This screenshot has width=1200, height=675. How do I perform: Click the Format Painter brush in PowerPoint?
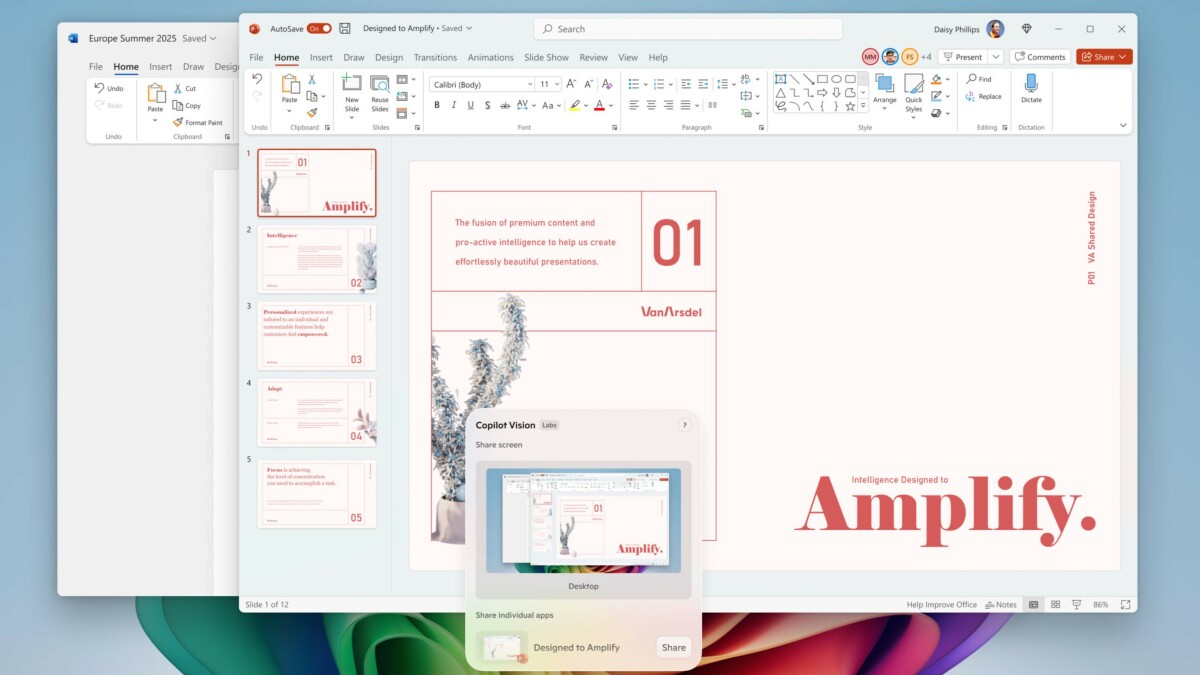pyautogui.click(x=312, y=113)
